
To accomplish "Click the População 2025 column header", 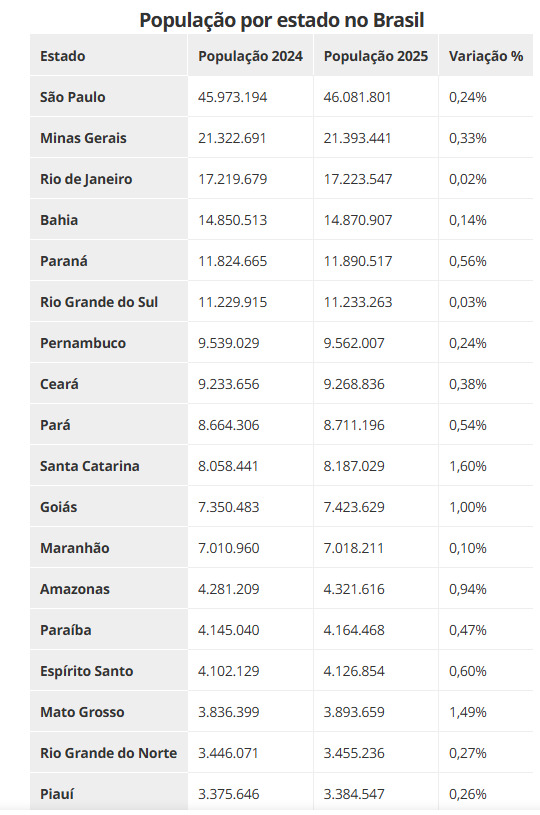I will (376, 56).
